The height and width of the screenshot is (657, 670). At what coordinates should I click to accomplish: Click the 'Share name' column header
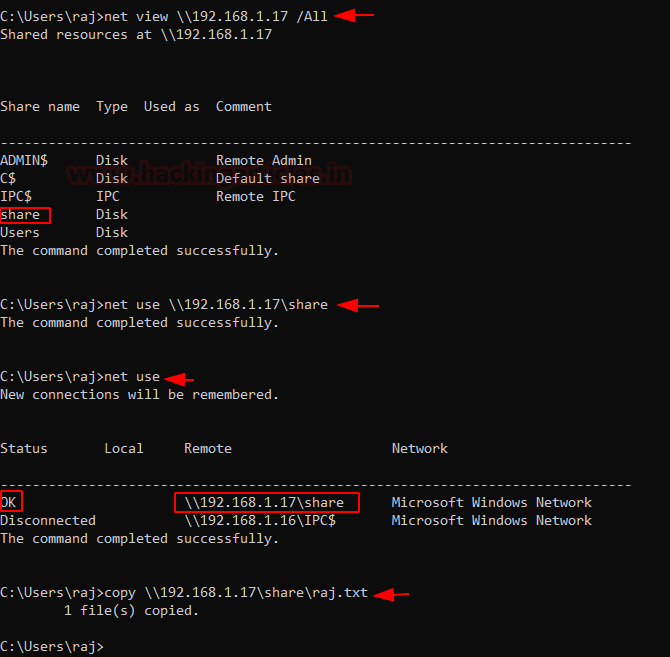(x=40, y=107)
